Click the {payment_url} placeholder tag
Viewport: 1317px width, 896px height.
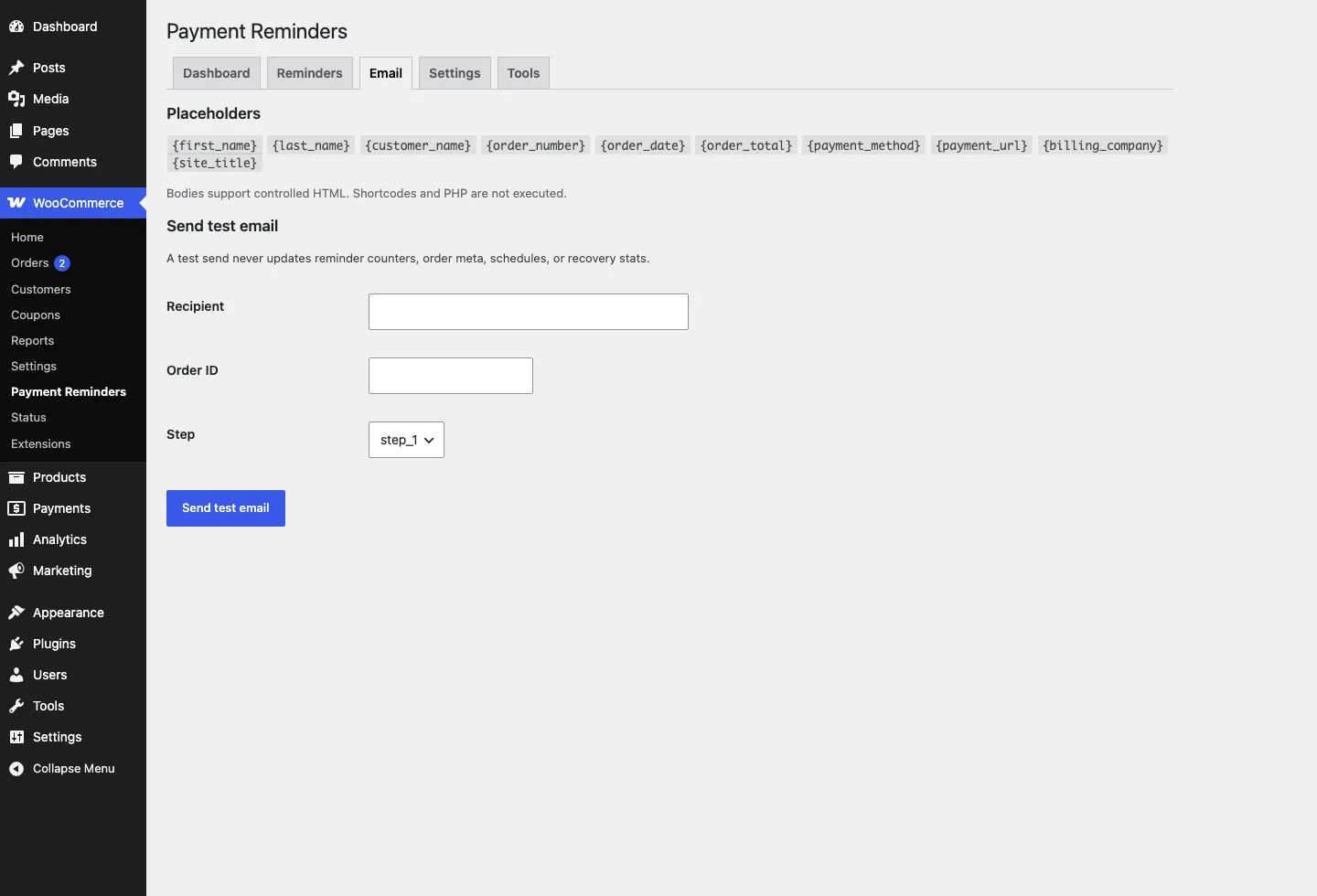982,145
